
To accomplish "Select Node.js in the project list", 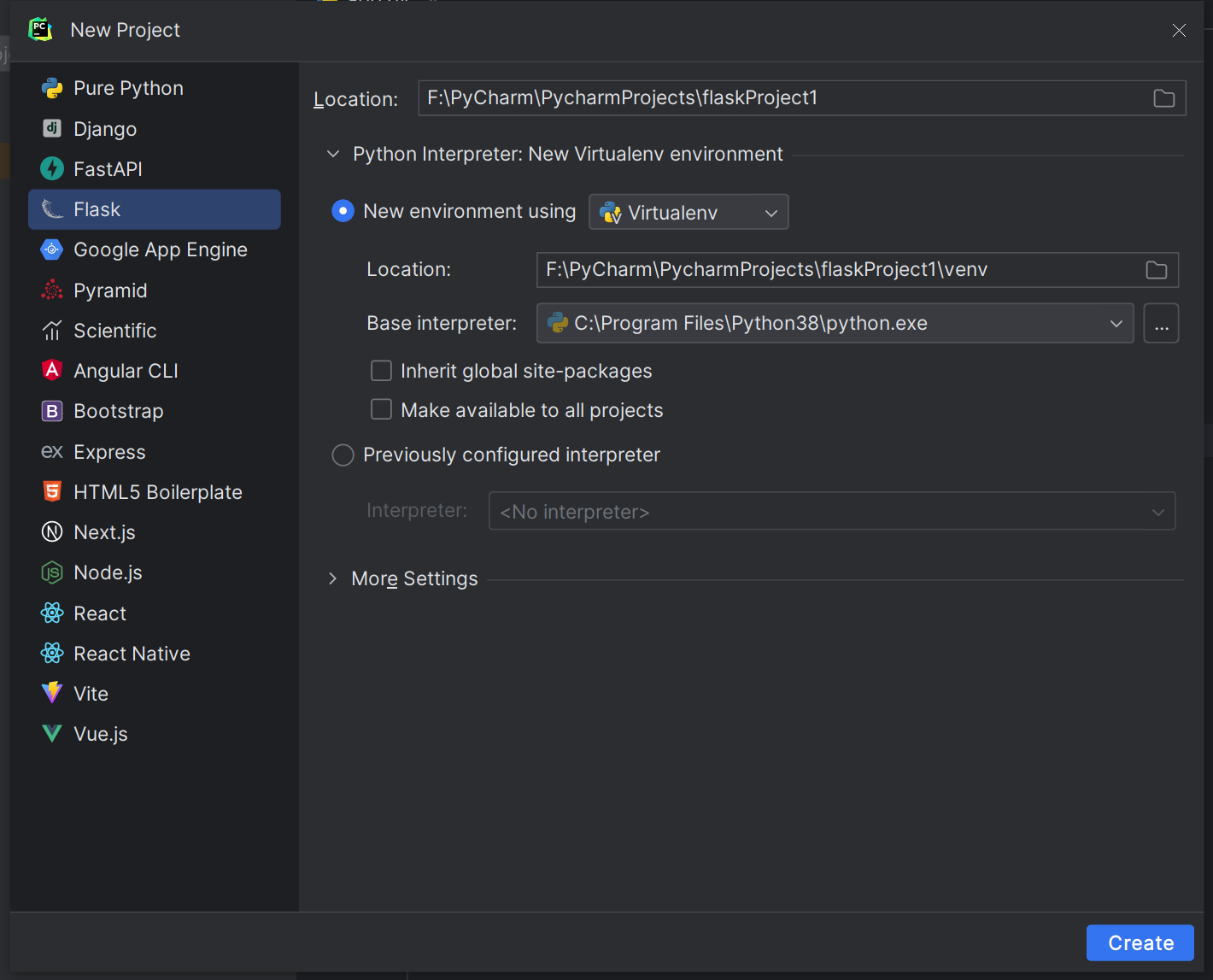I will 155,572.
